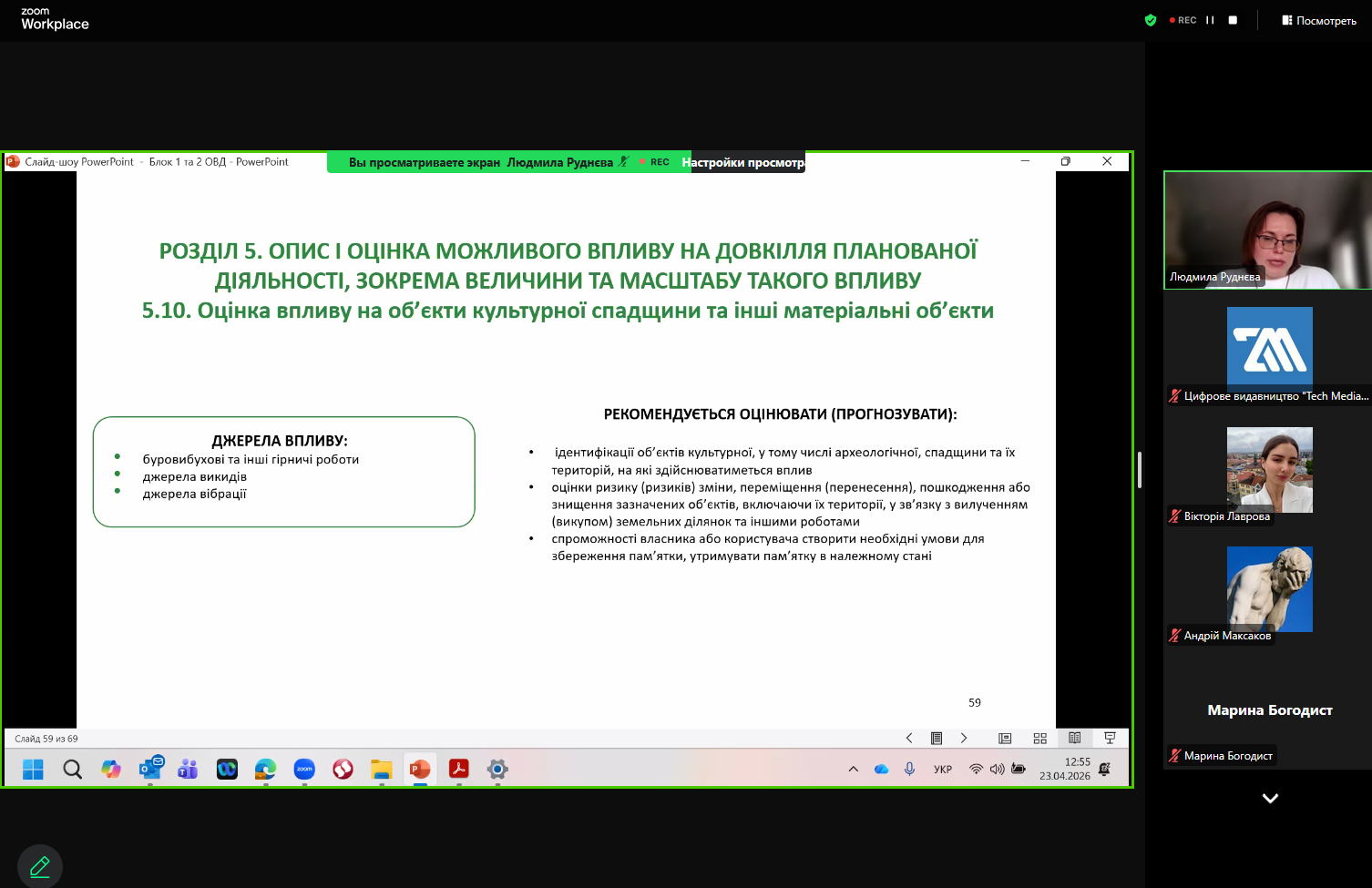
Task: Switch to Reading view icon
Action: (x=1075, y=739)
